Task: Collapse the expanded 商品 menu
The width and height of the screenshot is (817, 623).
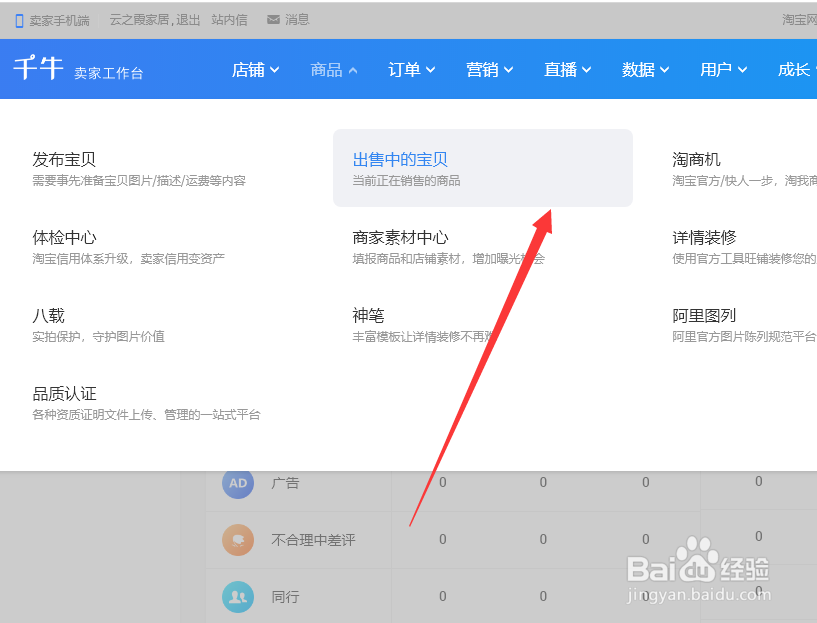Action: coord(333,70)
